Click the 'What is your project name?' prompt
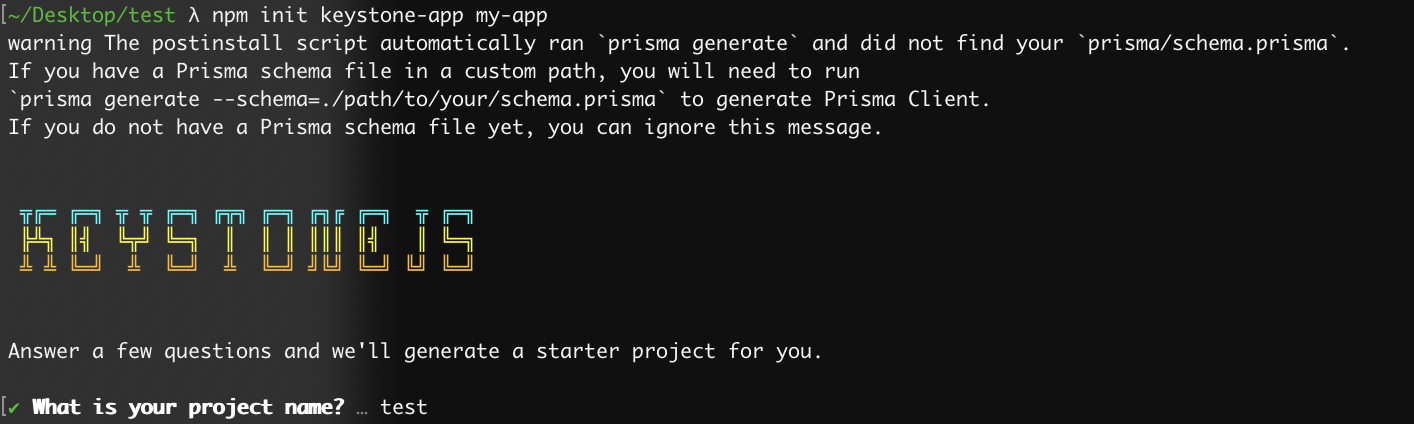Screen dimensions: 1414x424 pyautogui.click(x=188, y=407)
